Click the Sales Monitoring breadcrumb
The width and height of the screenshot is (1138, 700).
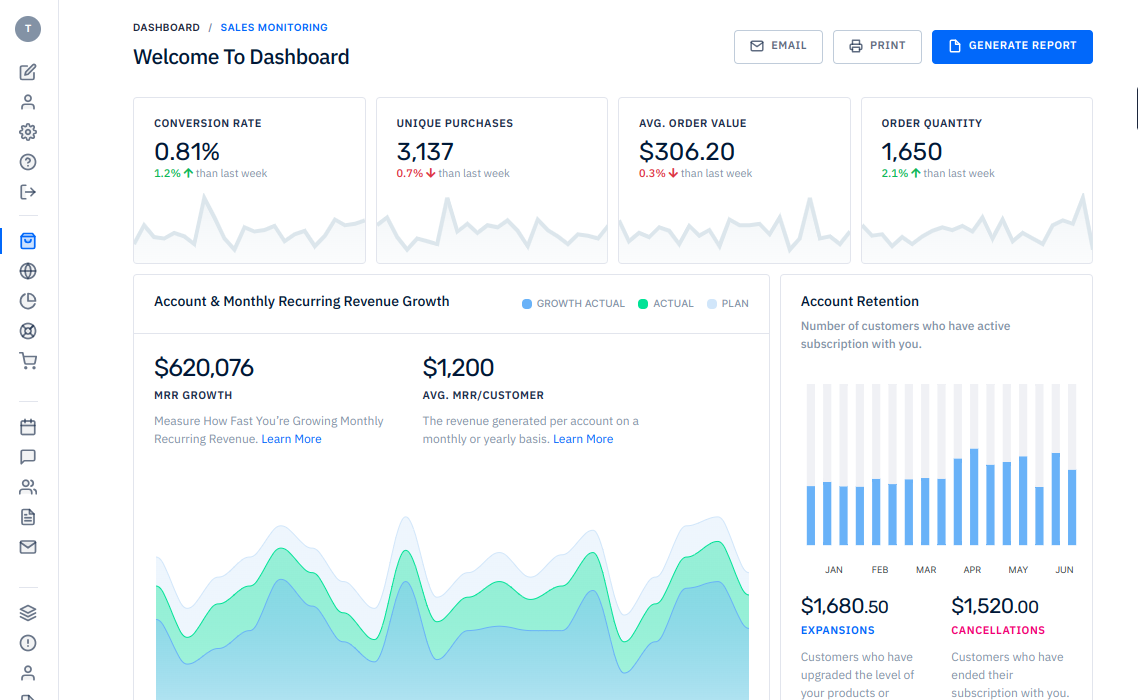(x=274, y=28)
